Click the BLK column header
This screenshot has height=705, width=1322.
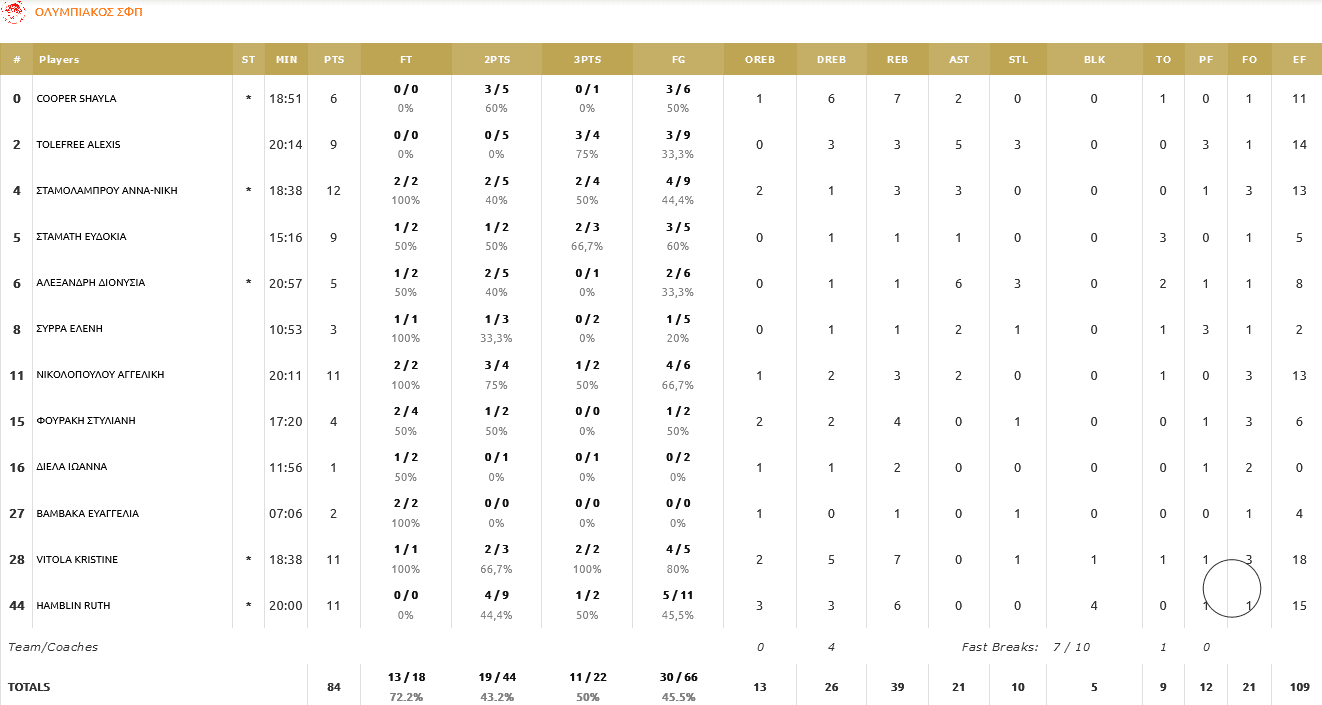coord(1094,59)
